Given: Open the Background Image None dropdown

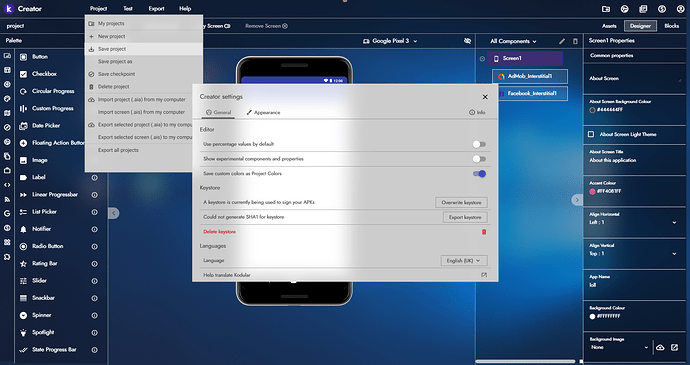Looking at the screenshot, I should (x=620, y=347).
